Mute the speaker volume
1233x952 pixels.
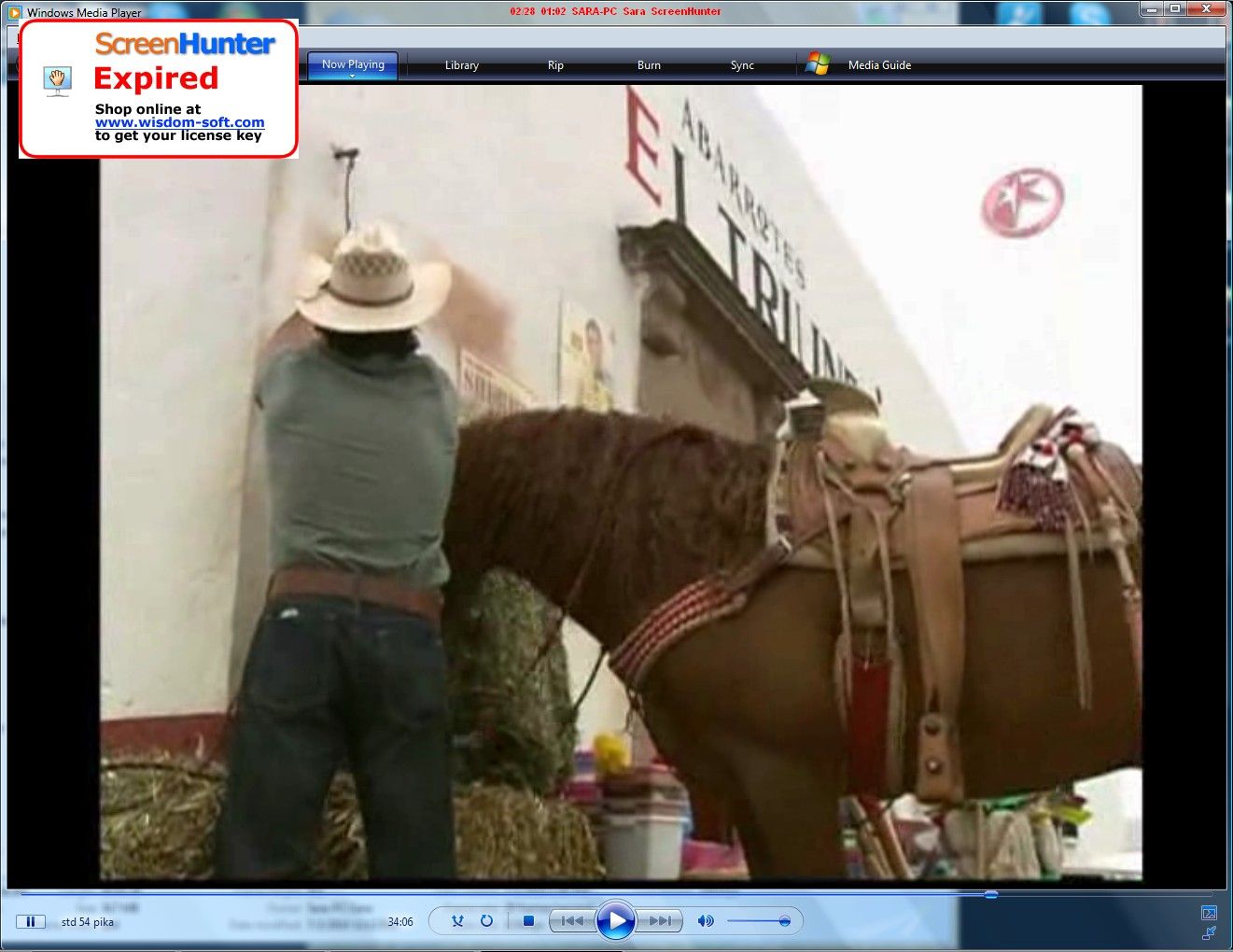706,921
